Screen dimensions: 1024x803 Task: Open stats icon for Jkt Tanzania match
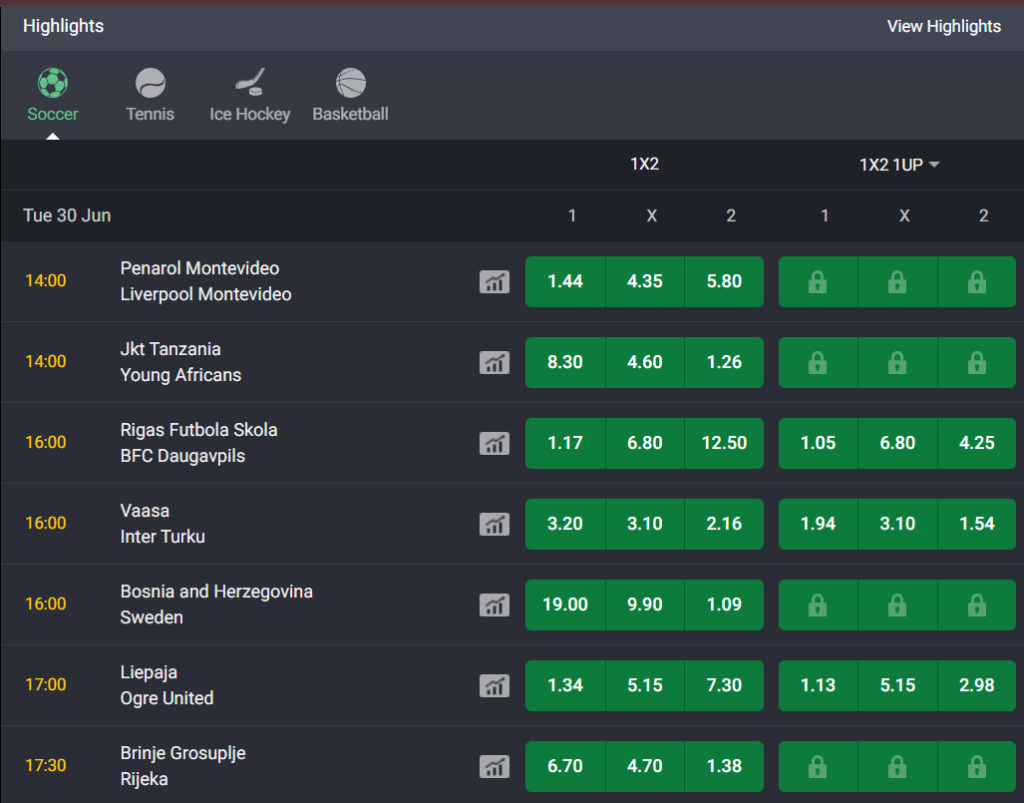tap(494, 363)
